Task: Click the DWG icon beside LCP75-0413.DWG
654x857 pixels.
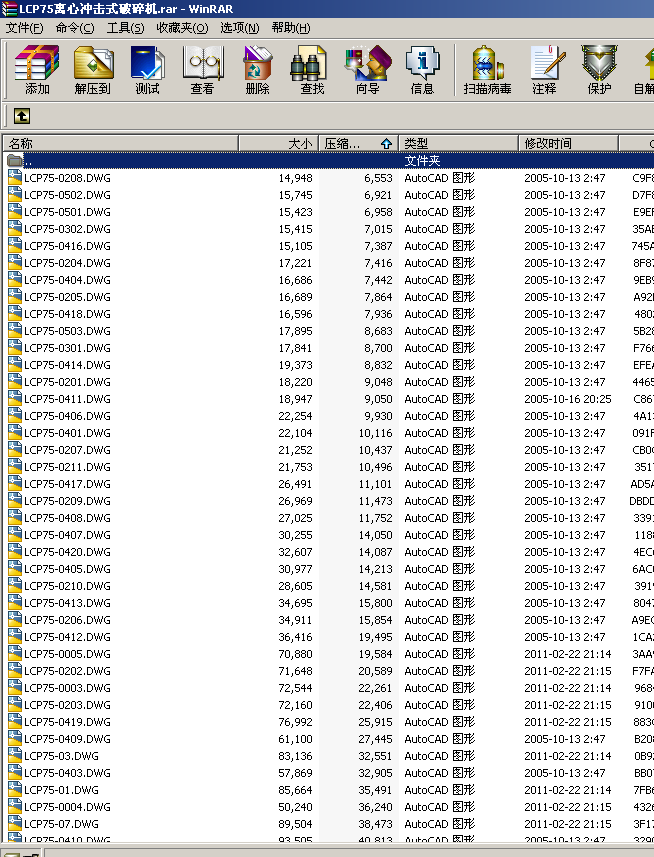Action: 15,603
